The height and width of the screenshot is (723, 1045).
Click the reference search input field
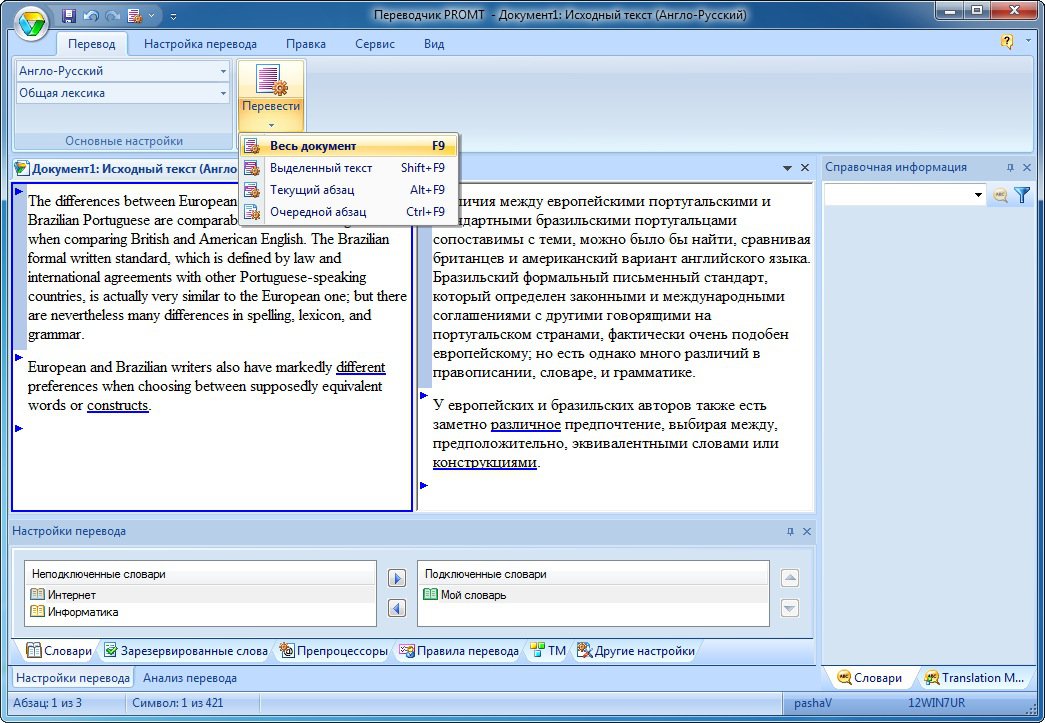(898, 195)
